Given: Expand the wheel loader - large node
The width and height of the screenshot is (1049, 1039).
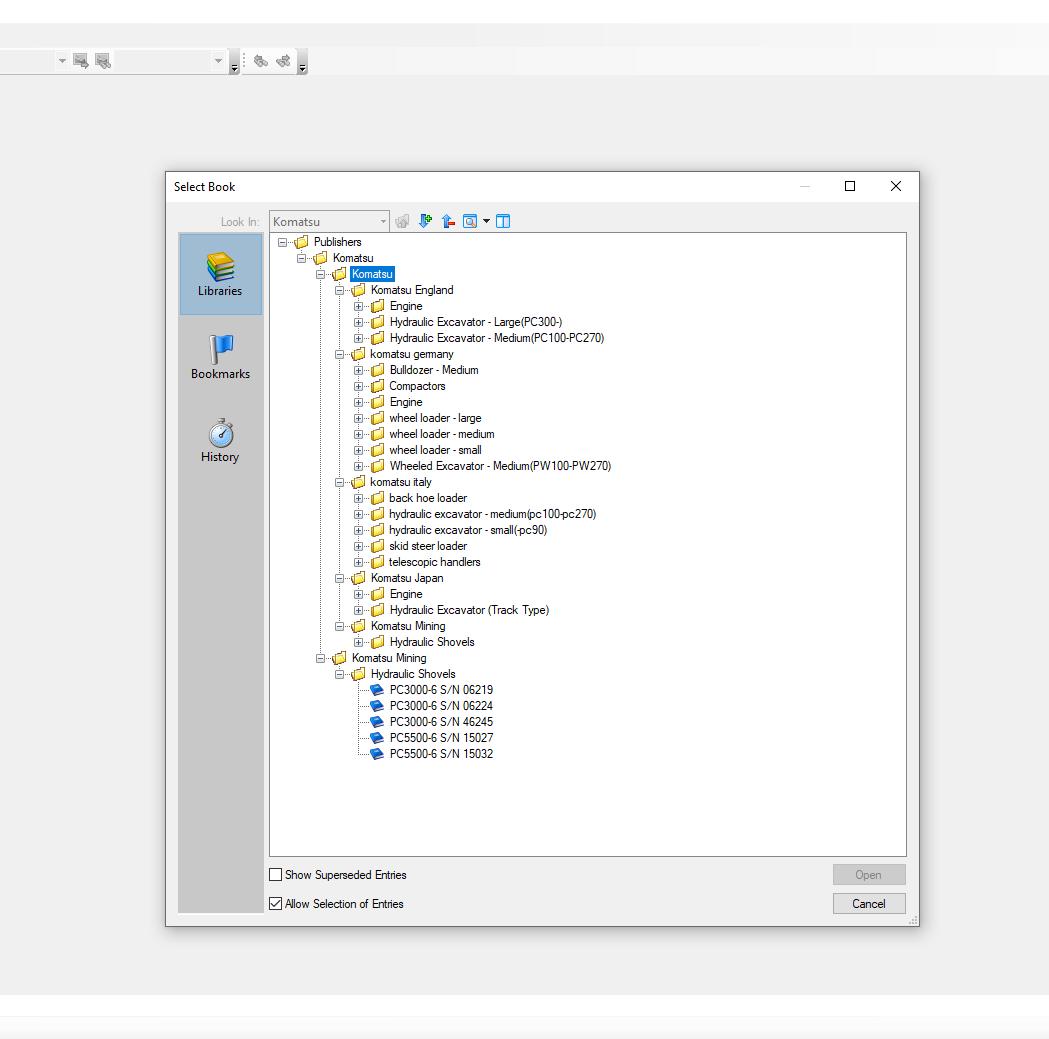Looking at the screenshot, I should [359, 418].
